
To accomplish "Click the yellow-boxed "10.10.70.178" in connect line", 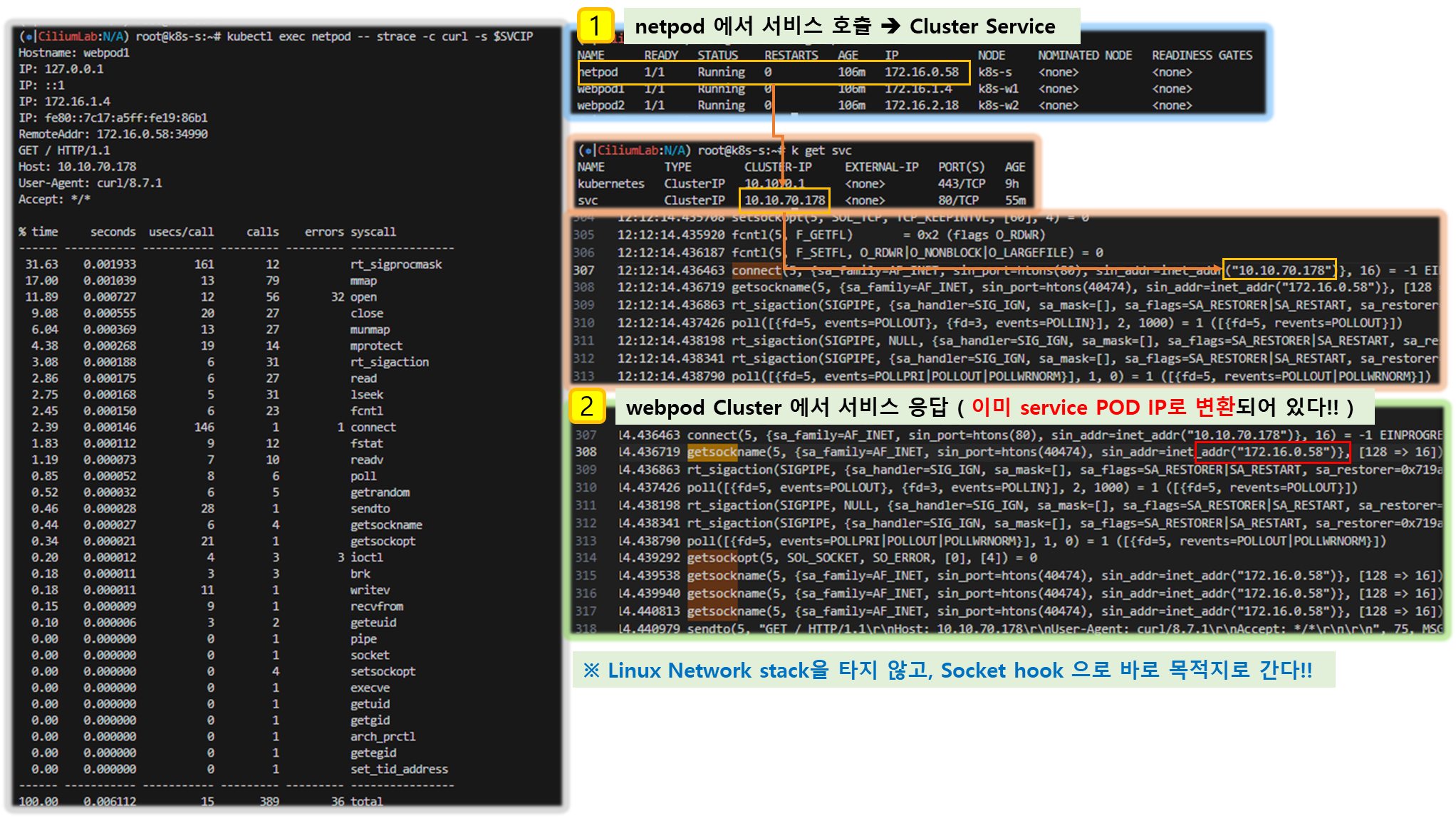I will pos(1279,270).
